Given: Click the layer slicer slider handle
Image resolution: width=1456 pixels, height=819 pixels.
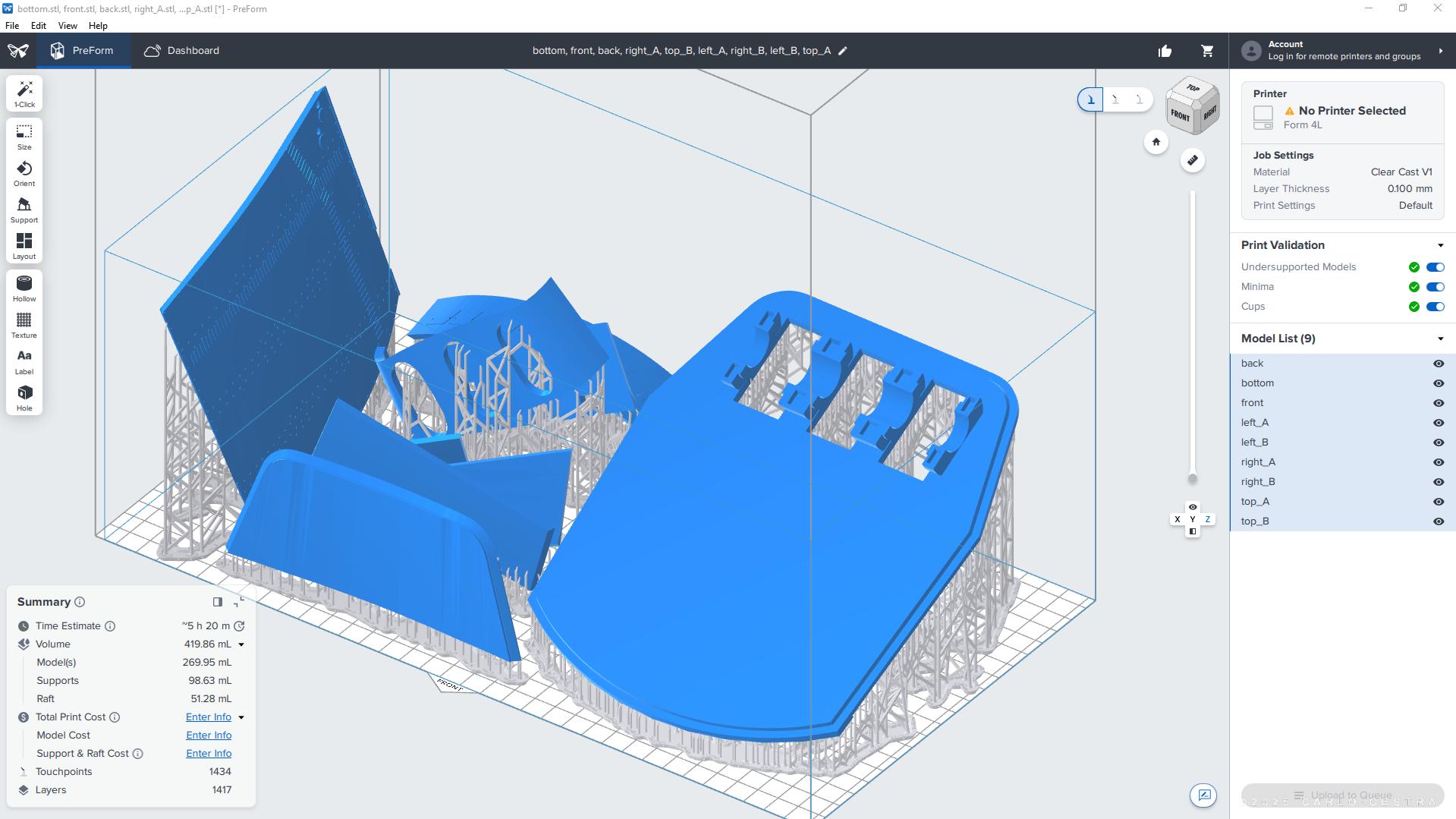Looking at the screenshot, I should [x=1192, y=478].
